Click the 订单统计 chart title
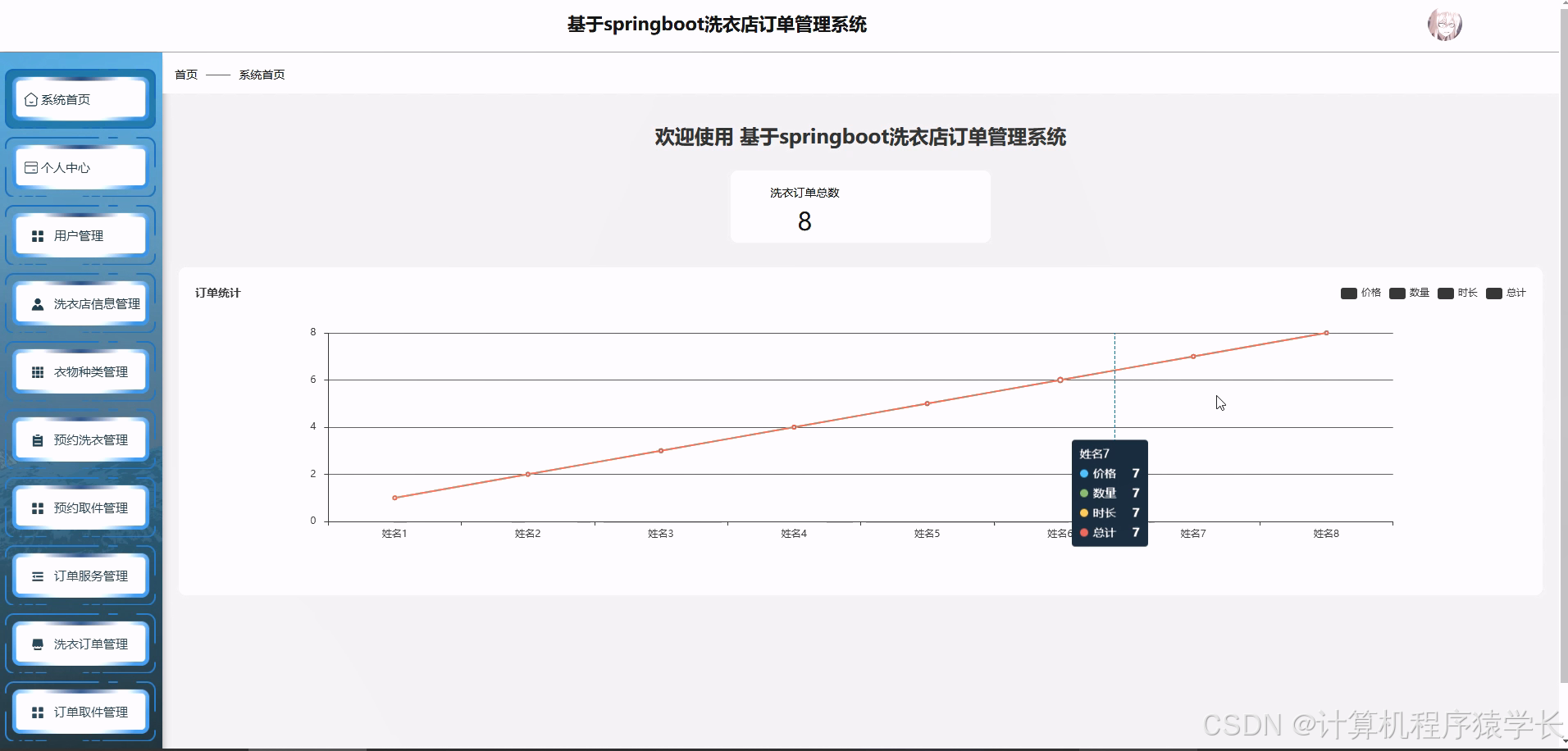This screenshot has width=1568, height=751. tap(218, 293)
